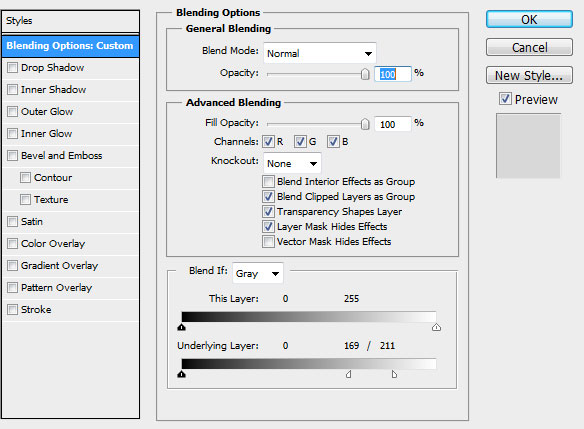
Task: Open the Knockout dropdown
Action: [292, 163]
